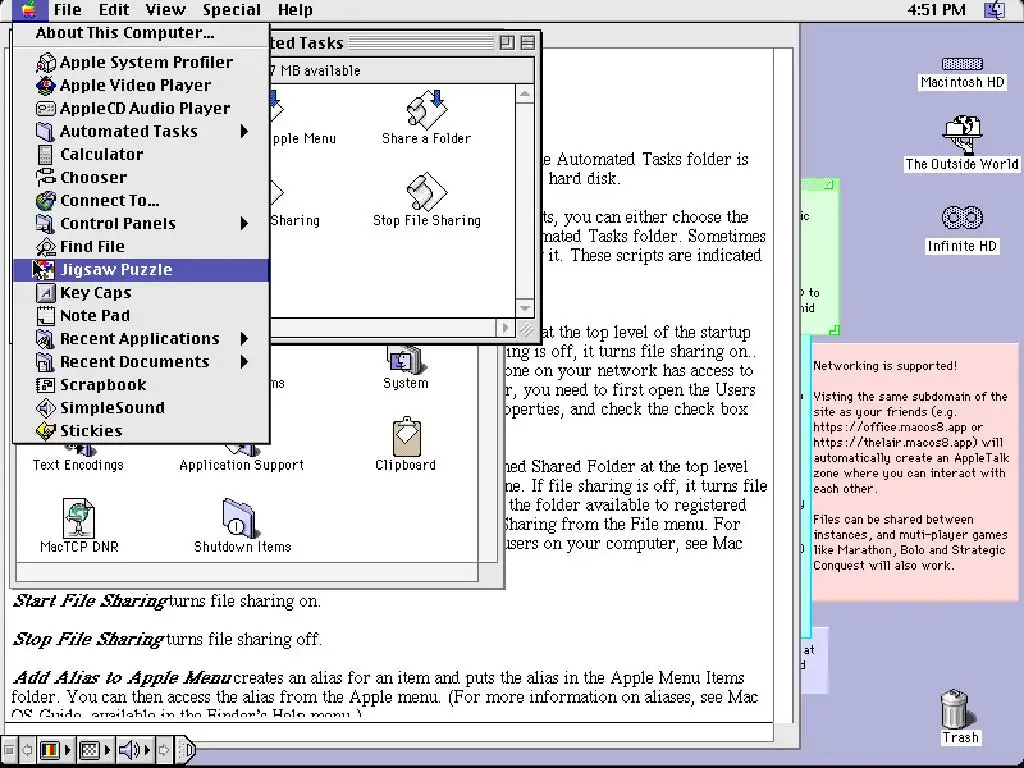
Task: Click the 'MB available' header text
Action: click(x=320, y=71)
